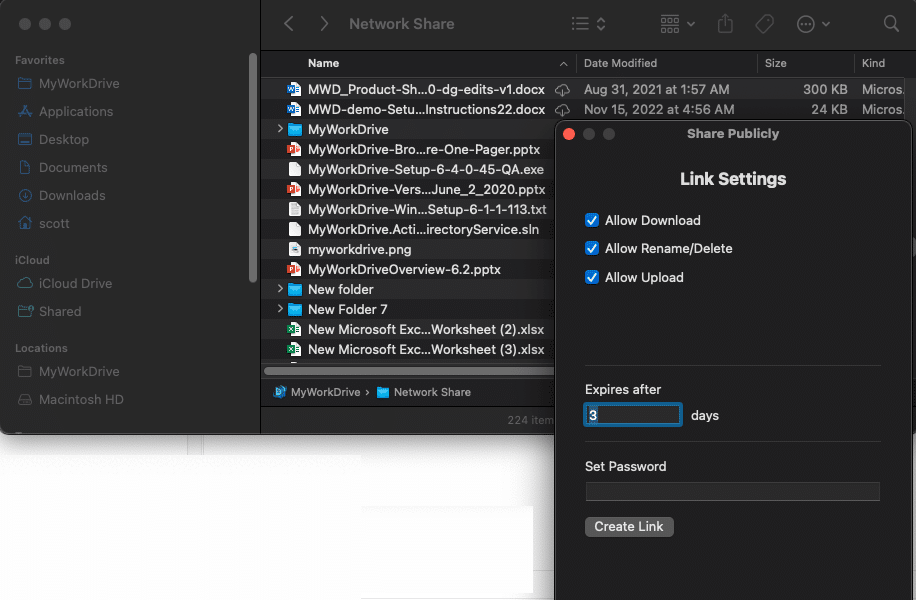Image resolution: width=916 pixels, height=600 pixels.
Task: Sort by Date Modified column header
Action: click(x=620, y=63)
